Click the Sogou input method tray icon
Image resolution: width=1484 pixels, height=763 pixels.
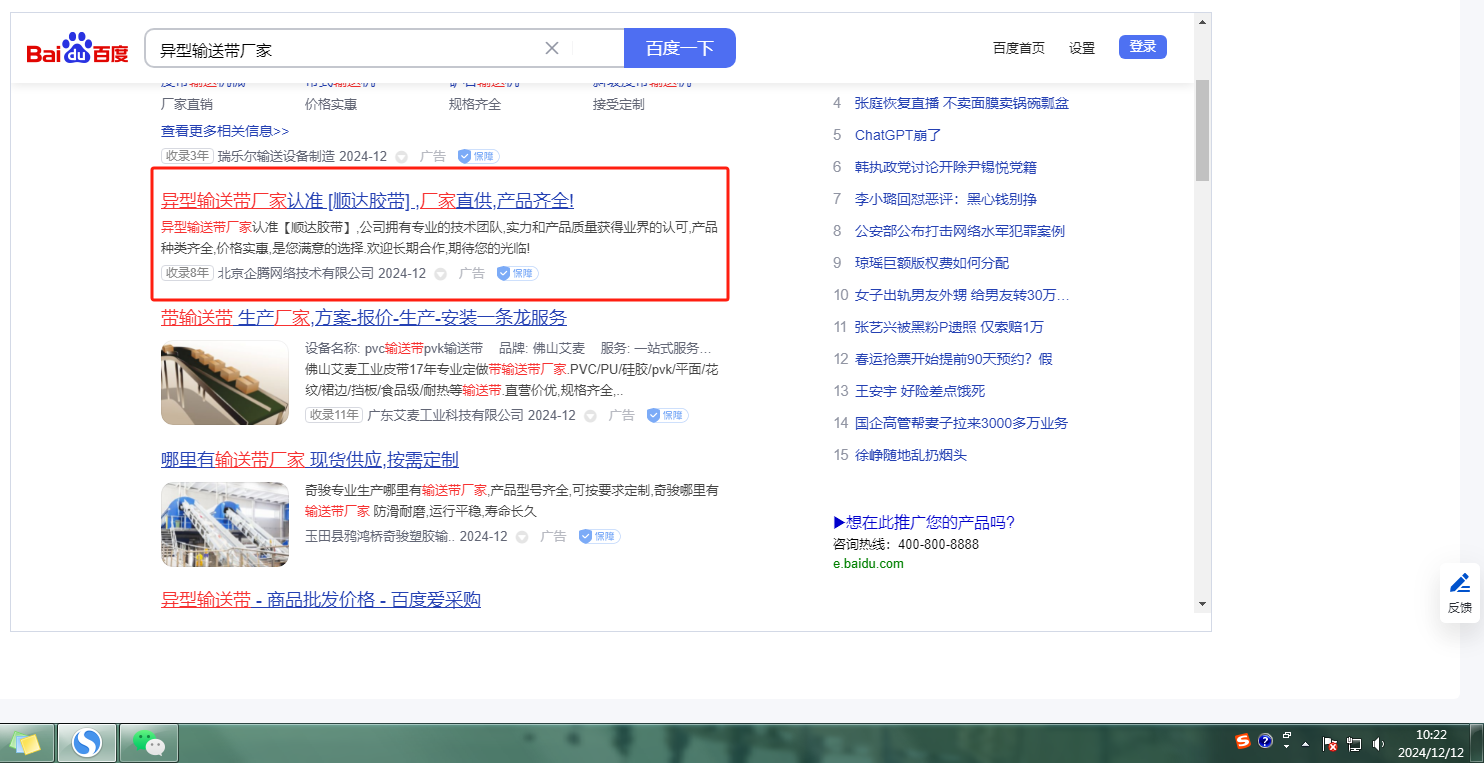point(1243,742)
